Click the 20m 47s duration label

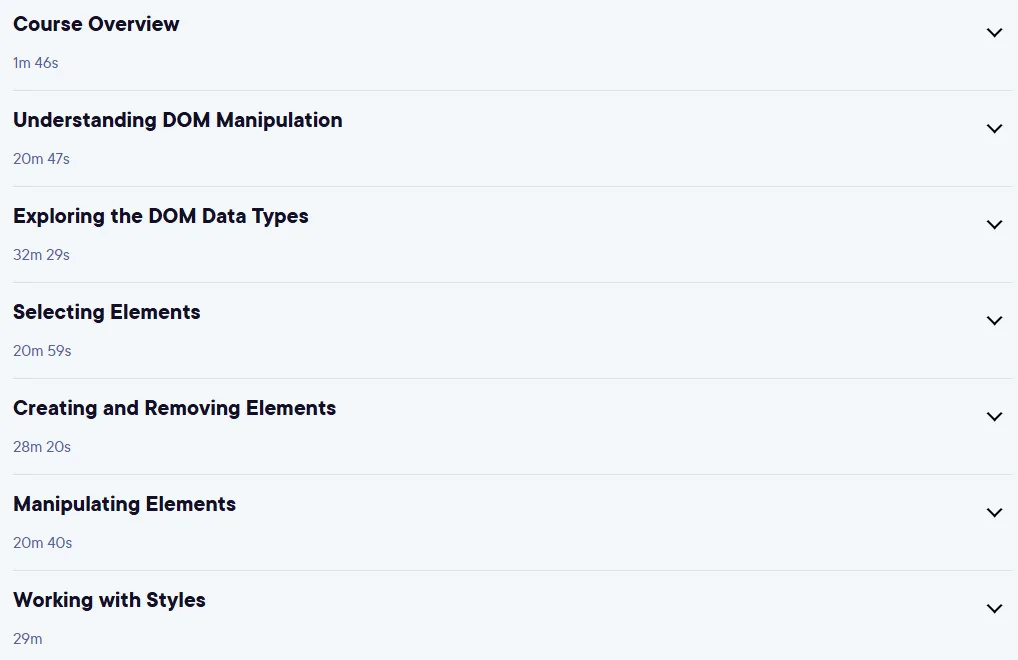coord(42,159)
